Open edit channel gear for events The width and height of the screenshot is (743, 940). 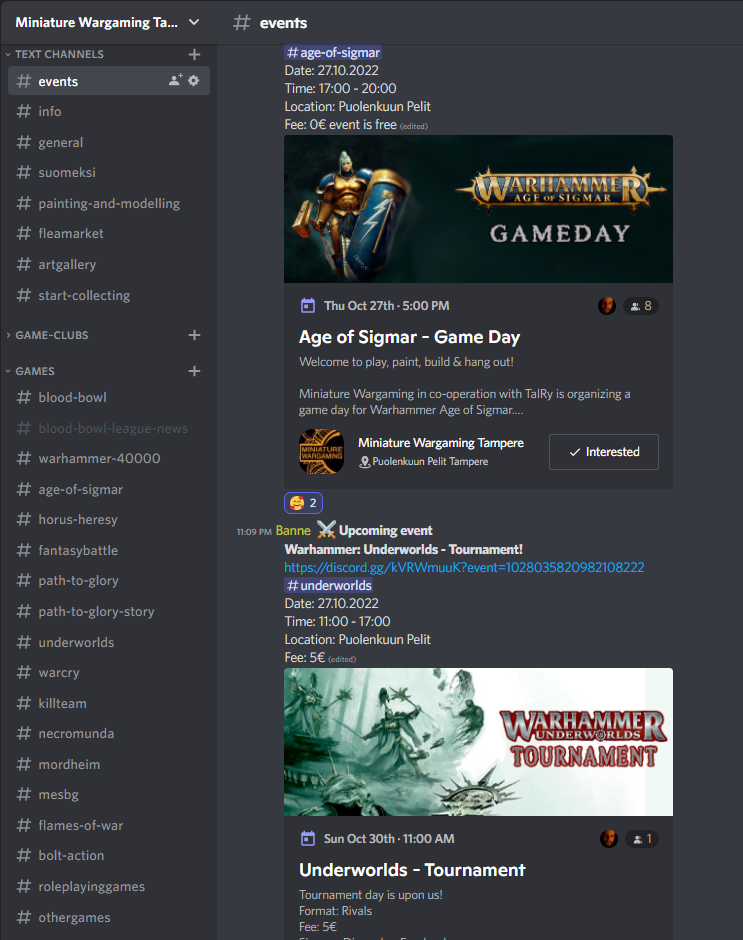(x=194, y=80)
